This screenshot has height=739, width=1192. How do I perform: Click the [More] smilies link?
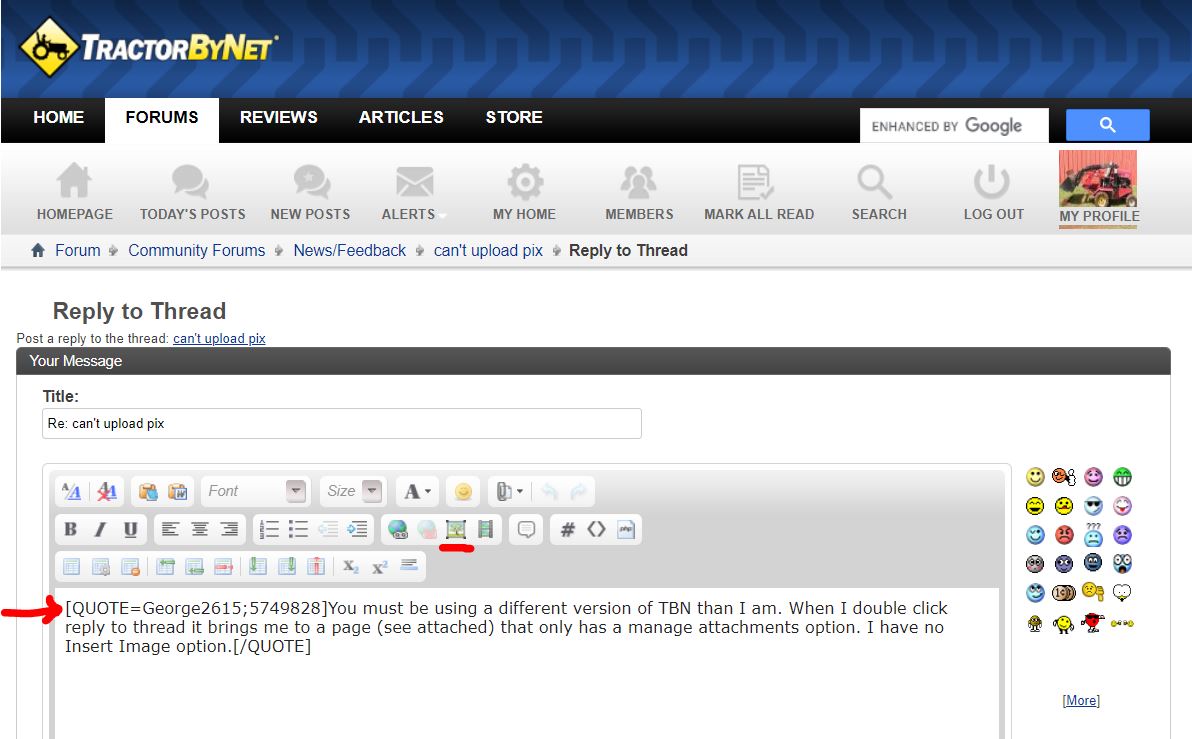pos(1080,700)
